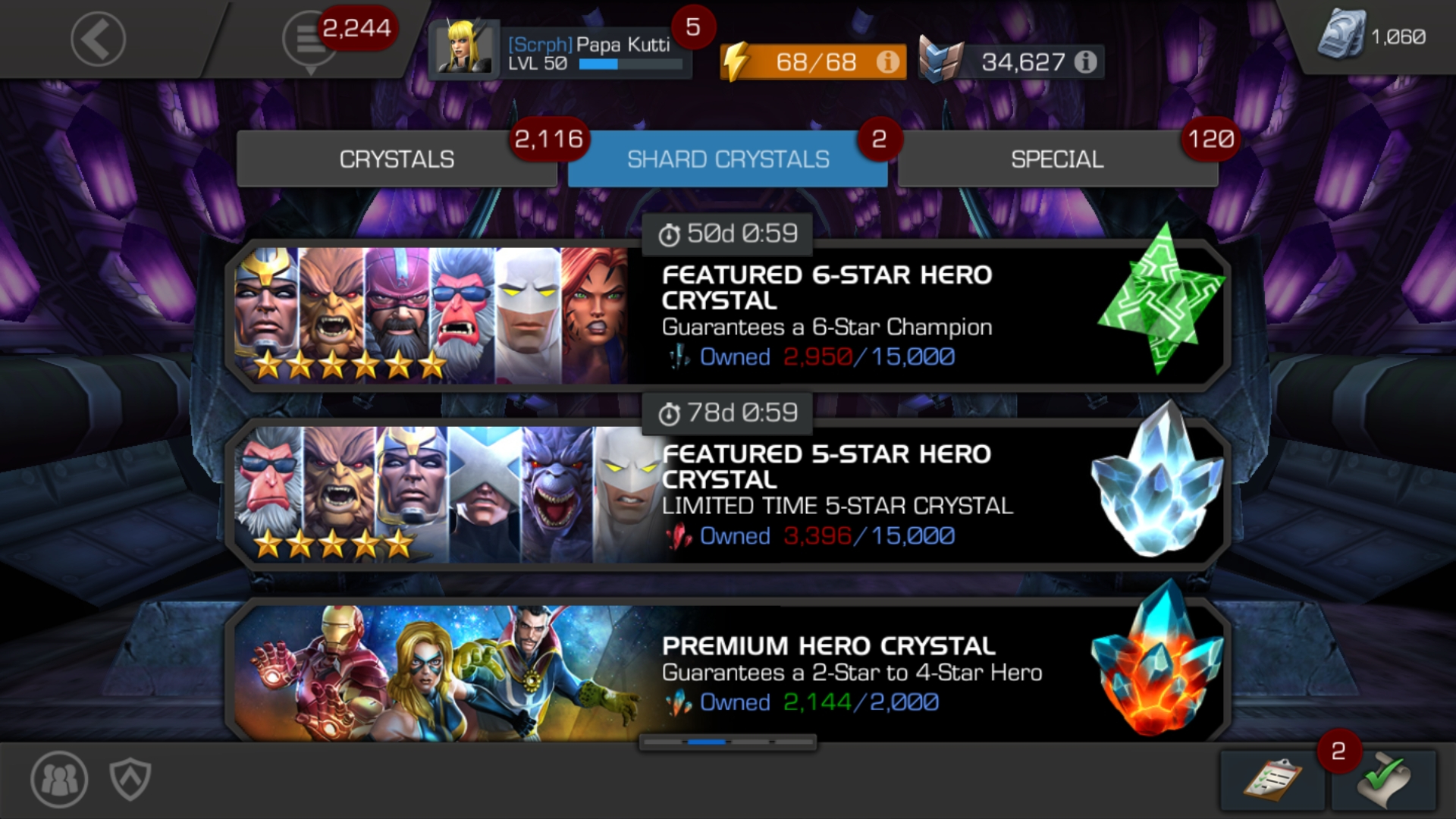Viewport: 1456px width, 819px height.
Task: Open the clipboard objectives icon
Action: tap(1272, 780)
